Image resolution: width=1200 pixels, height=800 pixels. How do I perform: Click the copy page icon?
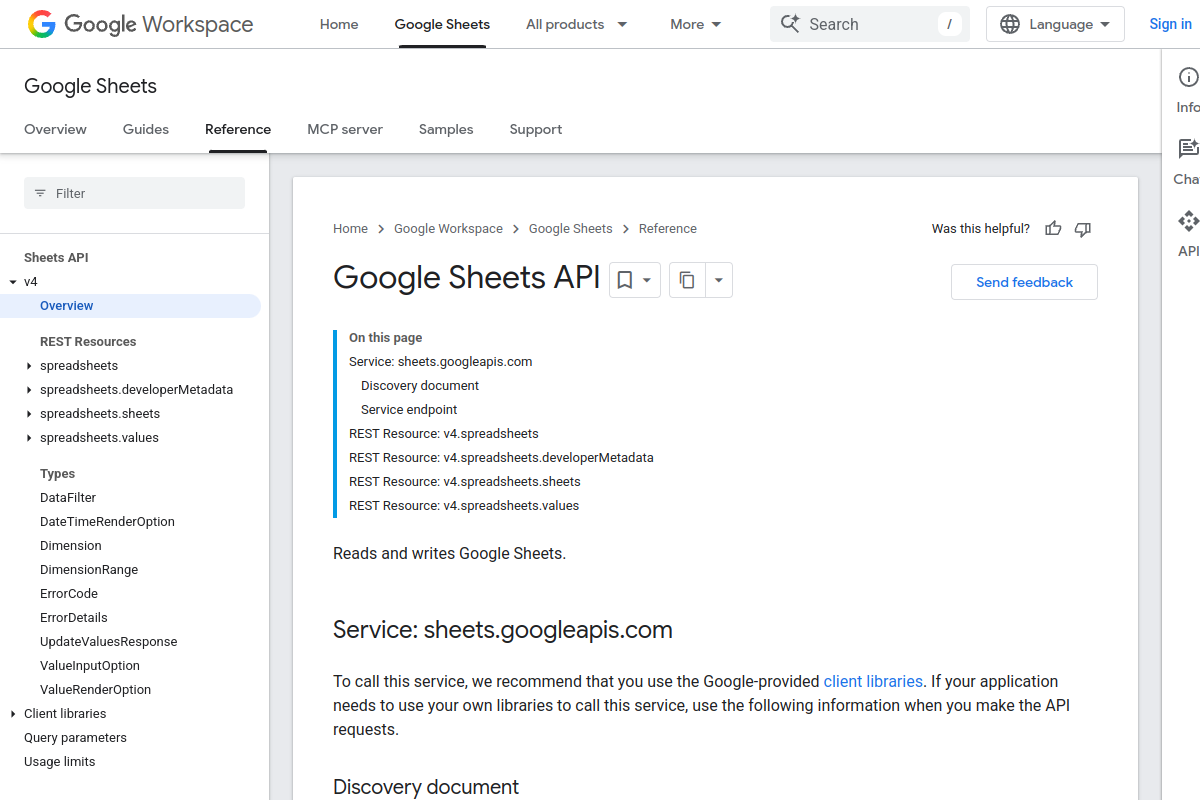coord(687,281)
